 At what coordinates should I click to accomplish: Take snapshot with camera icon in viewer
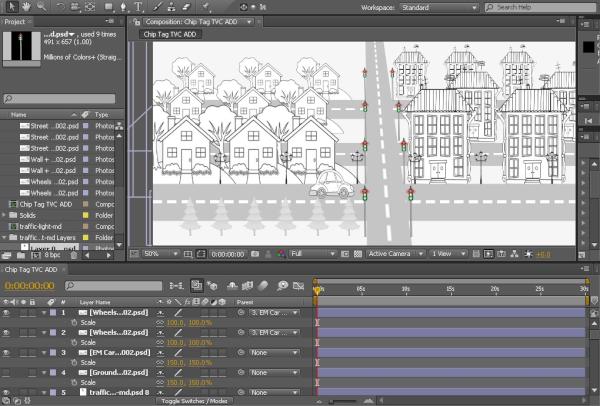[x=255, y=254]
